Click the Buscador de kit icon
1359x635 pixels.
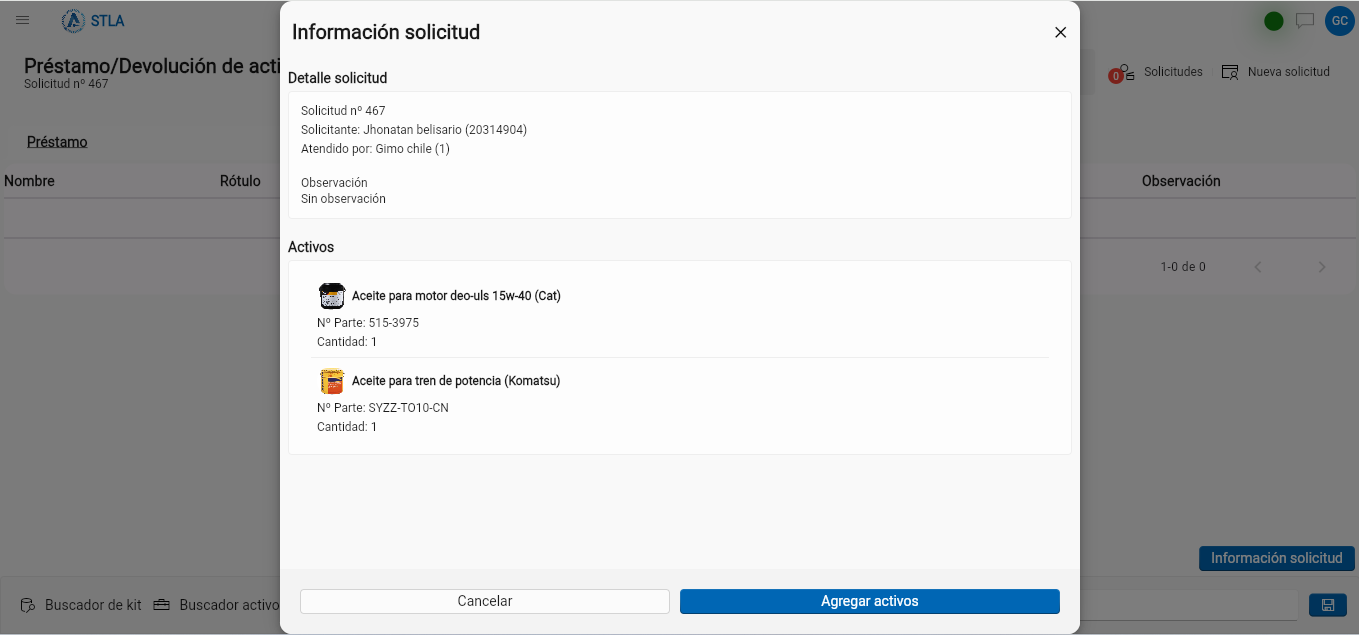click(27, 605)
